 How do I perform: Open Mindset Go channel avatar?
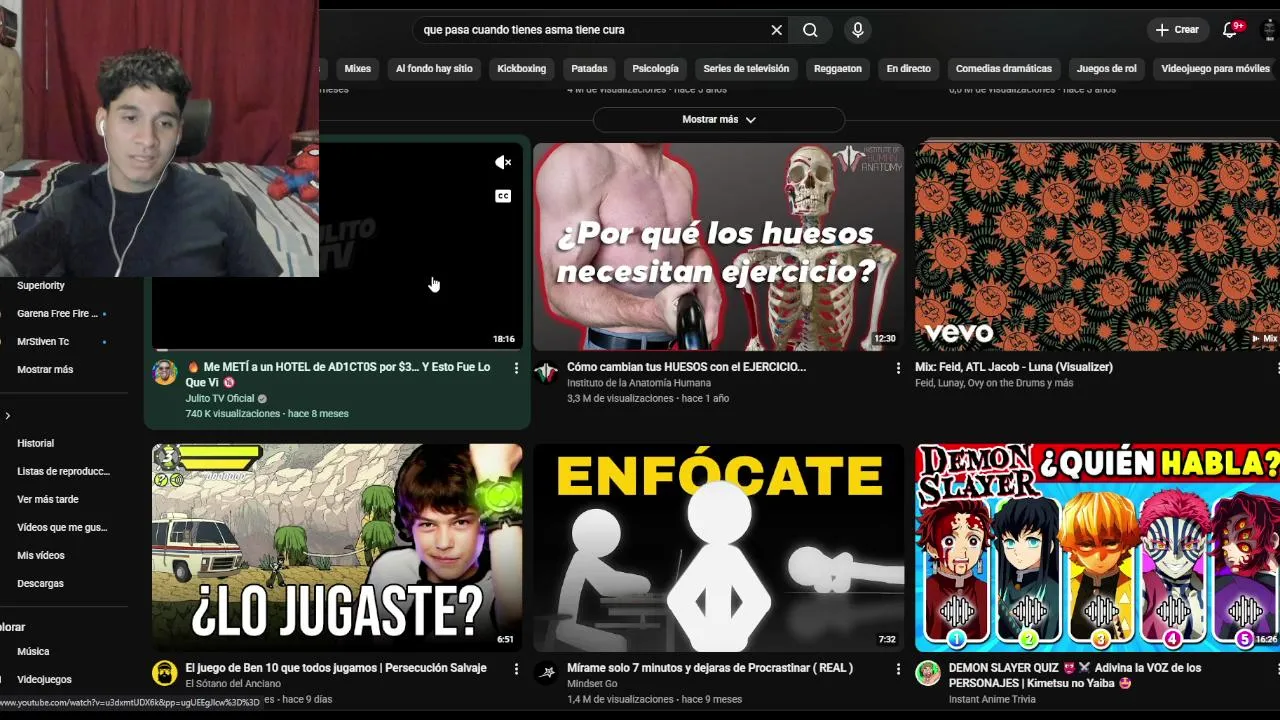pyautogui.click(x=546, y=673)
